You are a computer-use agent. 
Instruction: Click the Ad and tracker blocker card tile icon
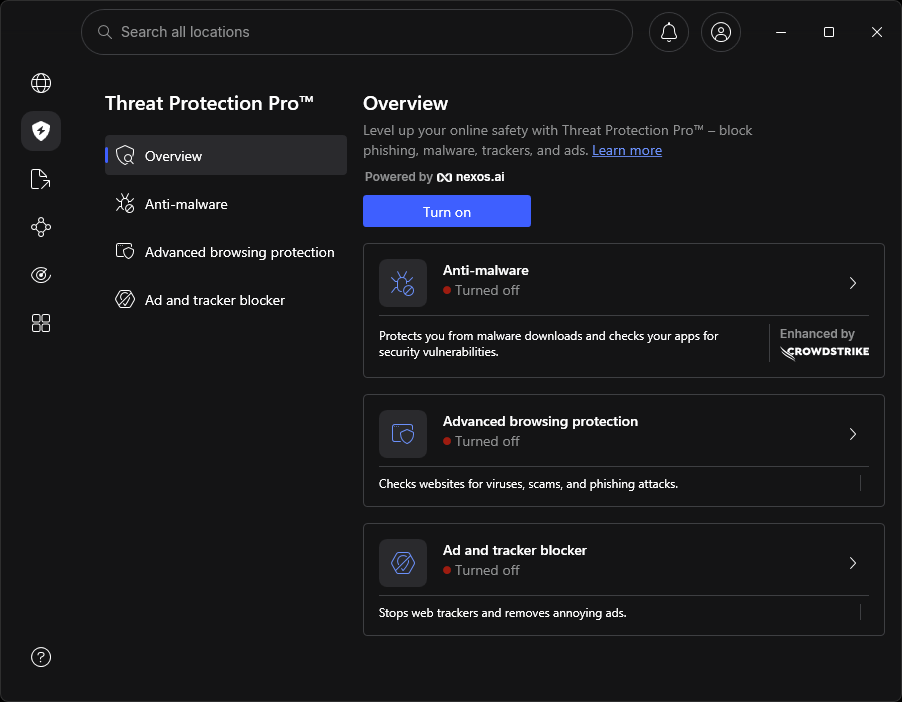coord(403,563)
